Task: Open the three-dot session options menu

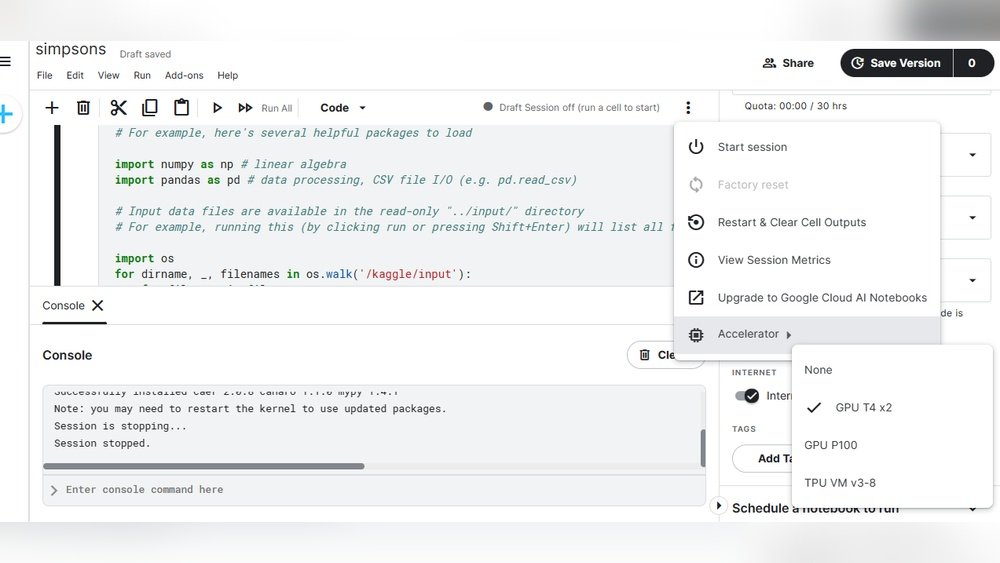Action: (688, 108)
